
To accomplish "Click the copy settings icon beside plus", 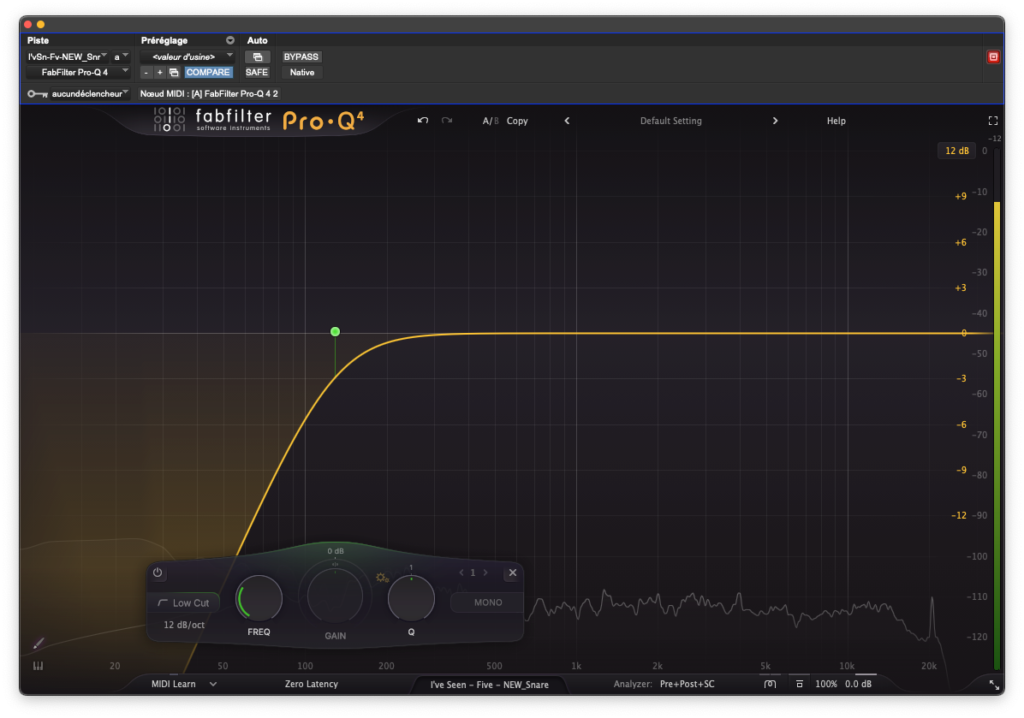I will click(174, 73).
